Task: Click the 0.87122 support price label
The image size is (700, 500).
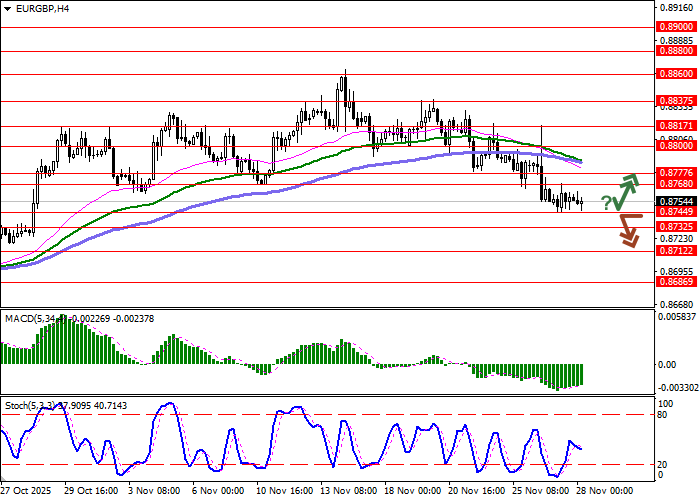Action: pyautogui.click(x=675, y=251)
